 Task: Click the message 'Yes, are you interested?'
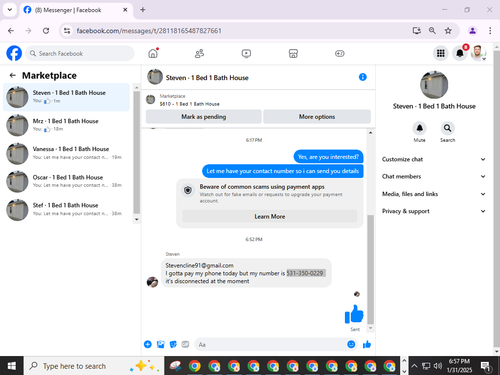tap(328, 157)
